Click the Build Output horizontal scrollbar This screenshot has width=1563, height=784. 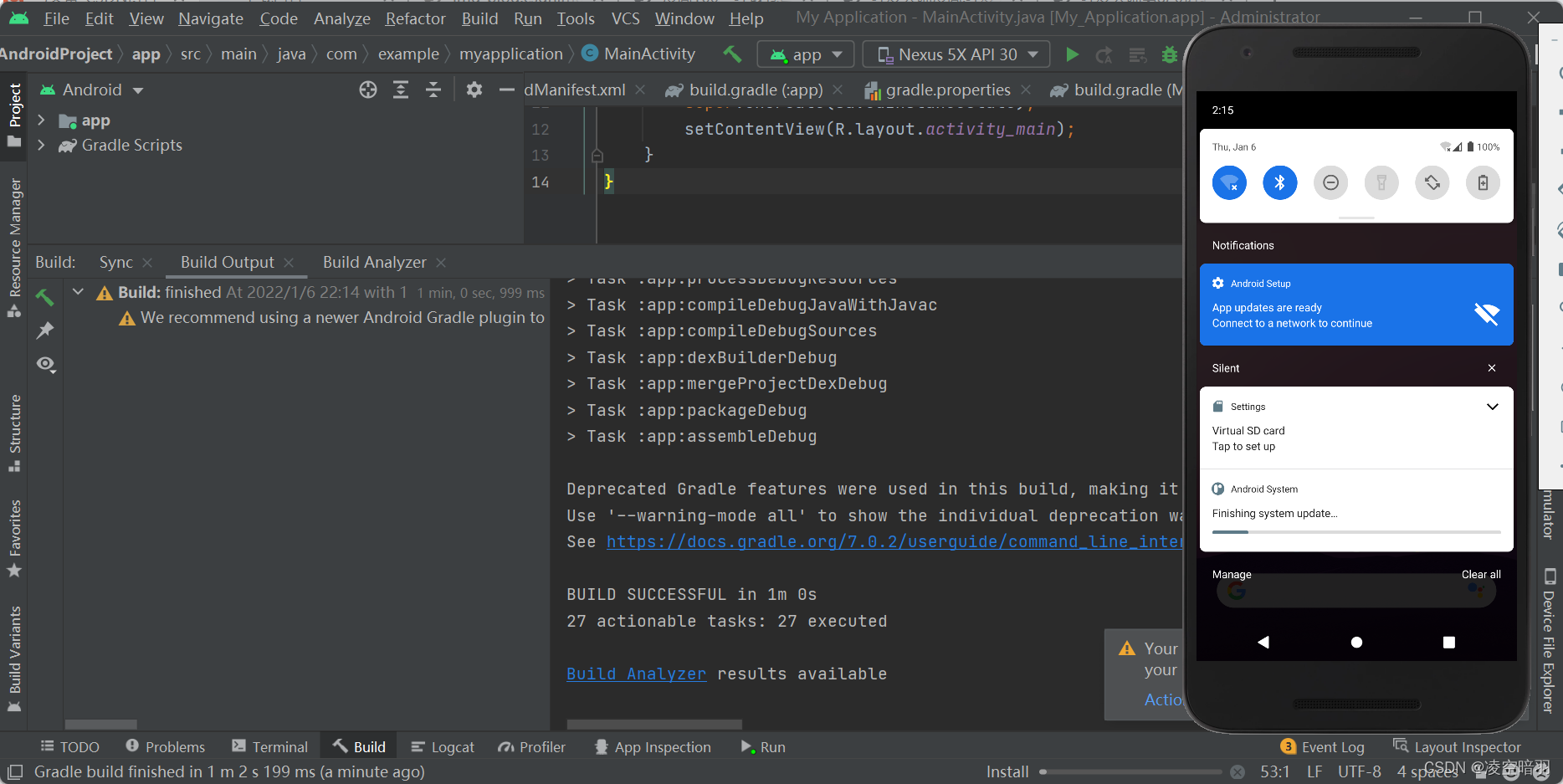654,724
